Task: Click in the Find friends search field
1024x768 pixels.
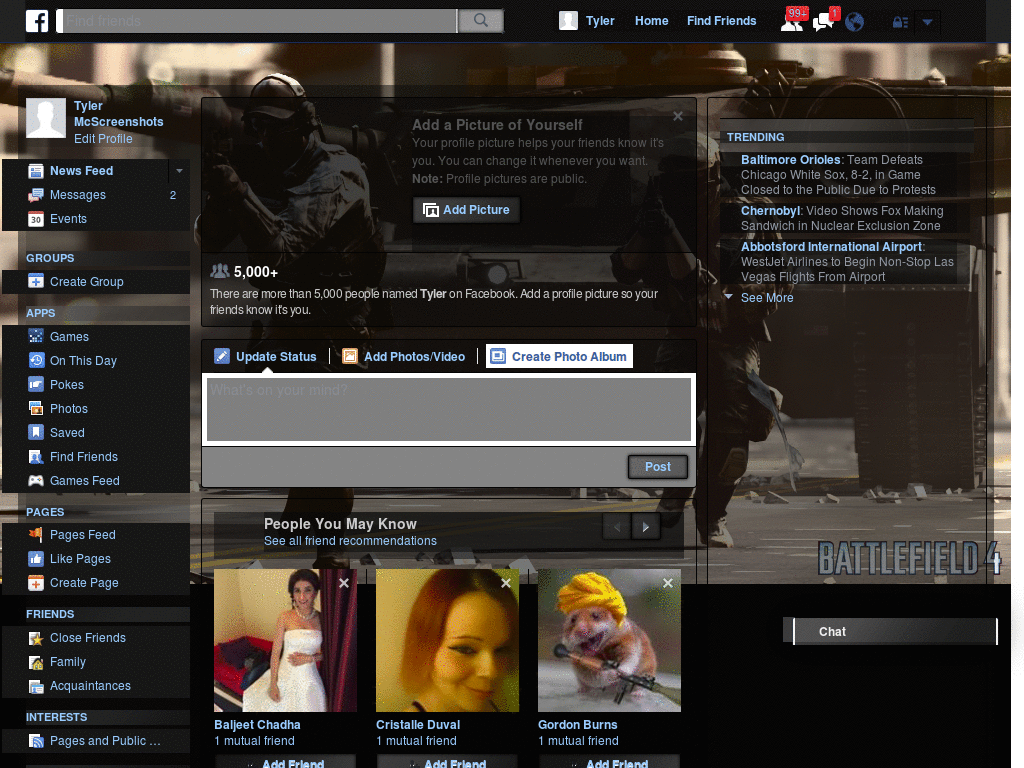Action: point(257,21)
